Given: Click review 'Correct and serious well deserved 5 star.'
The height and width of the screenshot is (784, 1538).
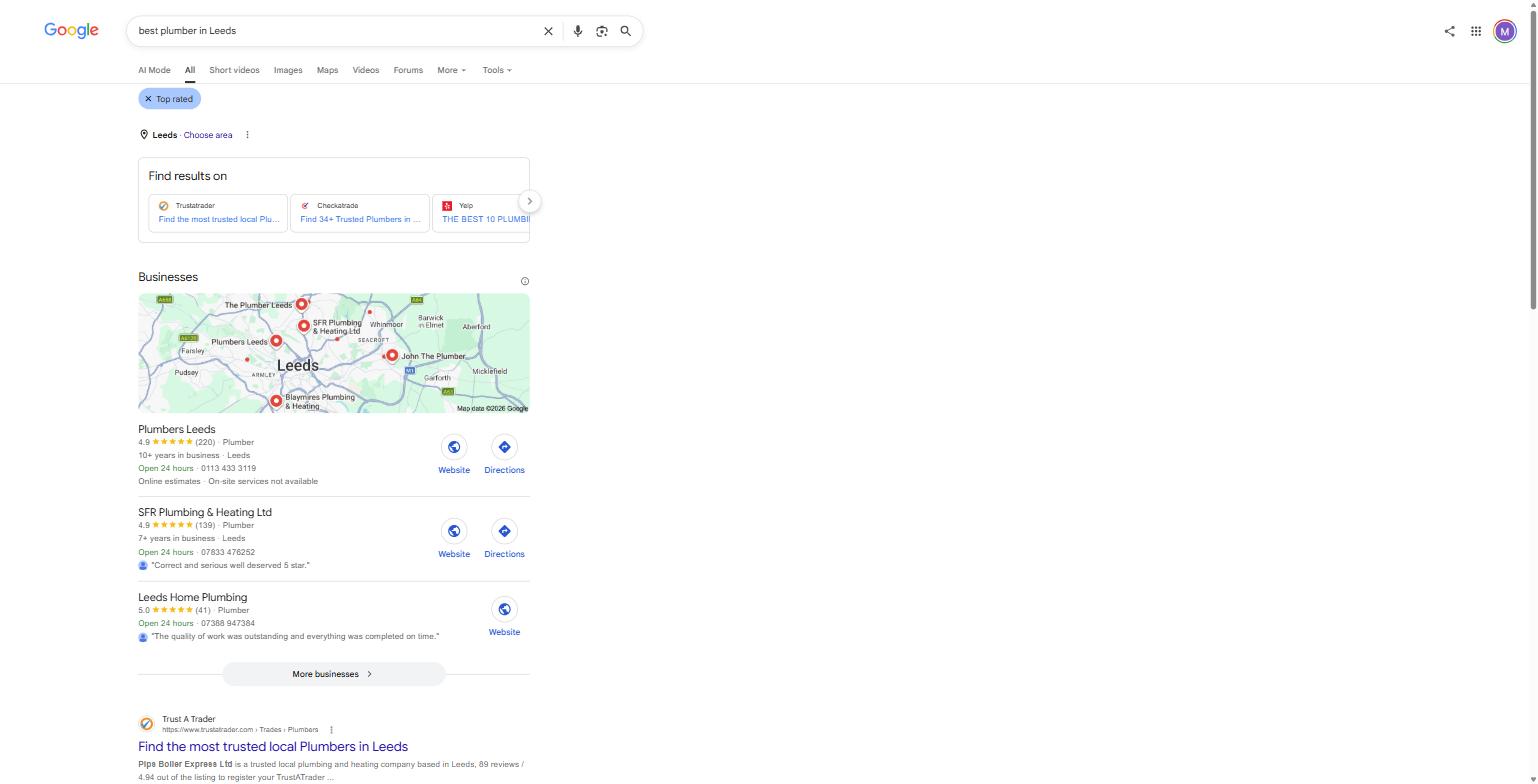Looking at the screenshot, I should tap(230, 566).
